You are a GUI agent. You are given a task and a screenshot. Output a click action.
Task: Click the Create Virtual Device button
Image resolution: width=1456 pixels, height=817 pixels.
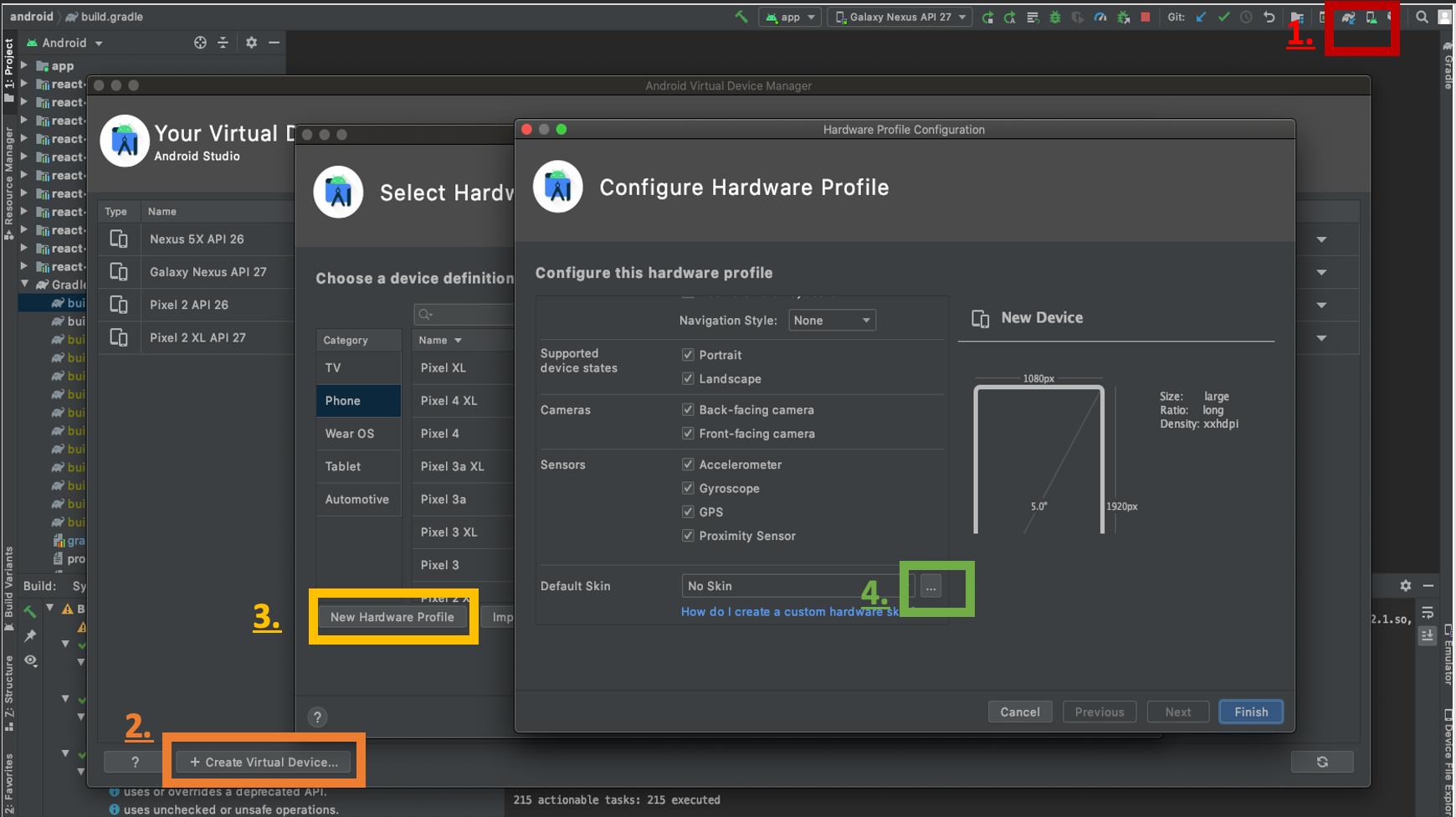click(x=264, y=762)
